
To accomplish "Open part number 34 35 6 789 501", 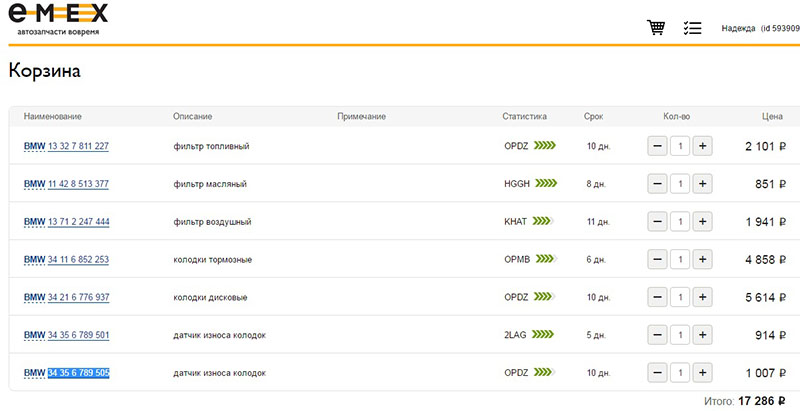I will [78, 335].
